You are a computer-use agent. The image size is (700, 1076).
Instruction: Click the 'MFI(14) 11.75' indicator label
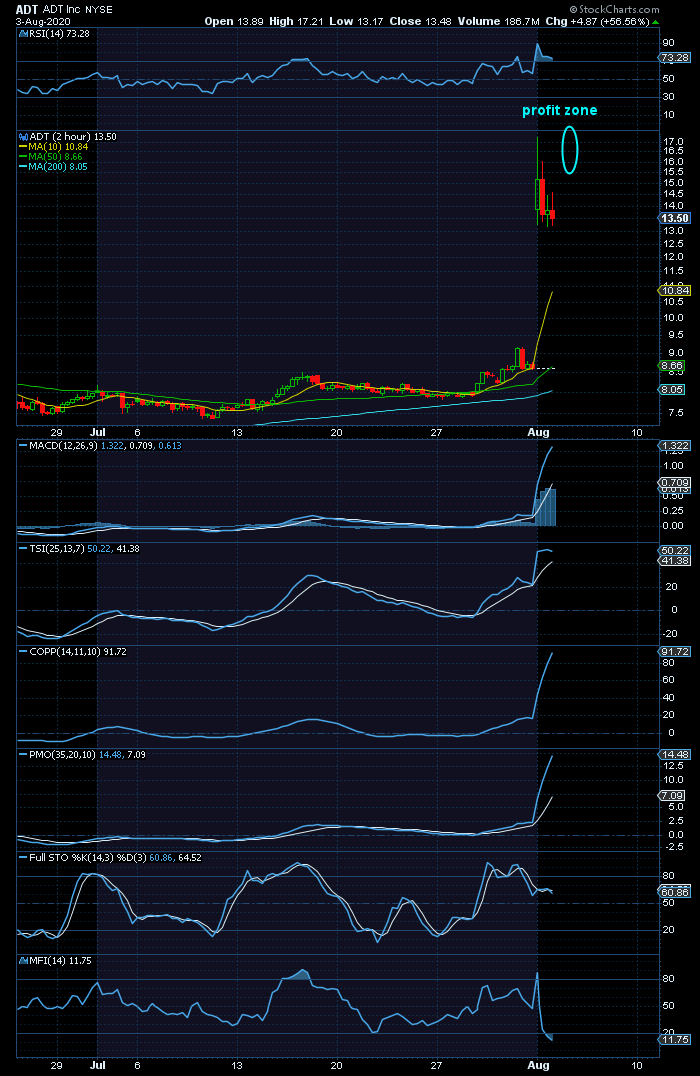tap(60, 961)
